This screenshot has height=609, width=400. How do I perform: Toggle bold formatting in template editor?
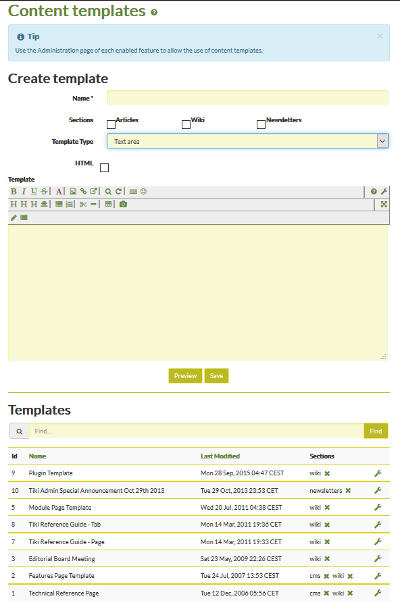(14, 191)
